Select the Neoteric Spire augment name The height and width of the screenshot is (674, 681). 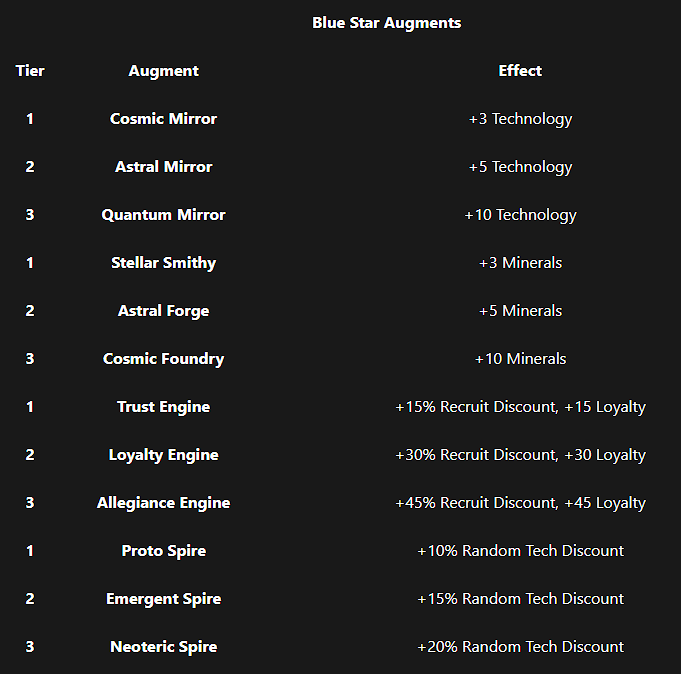(x=163, y=647)
